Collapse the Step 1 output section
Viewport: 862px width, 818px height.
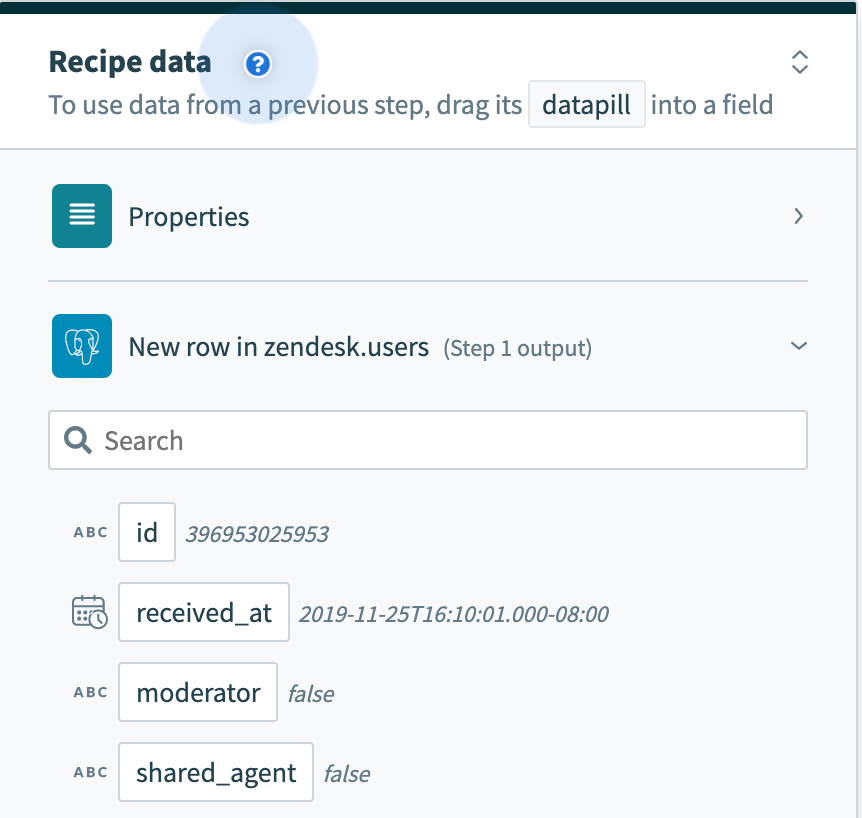(798, 346)
